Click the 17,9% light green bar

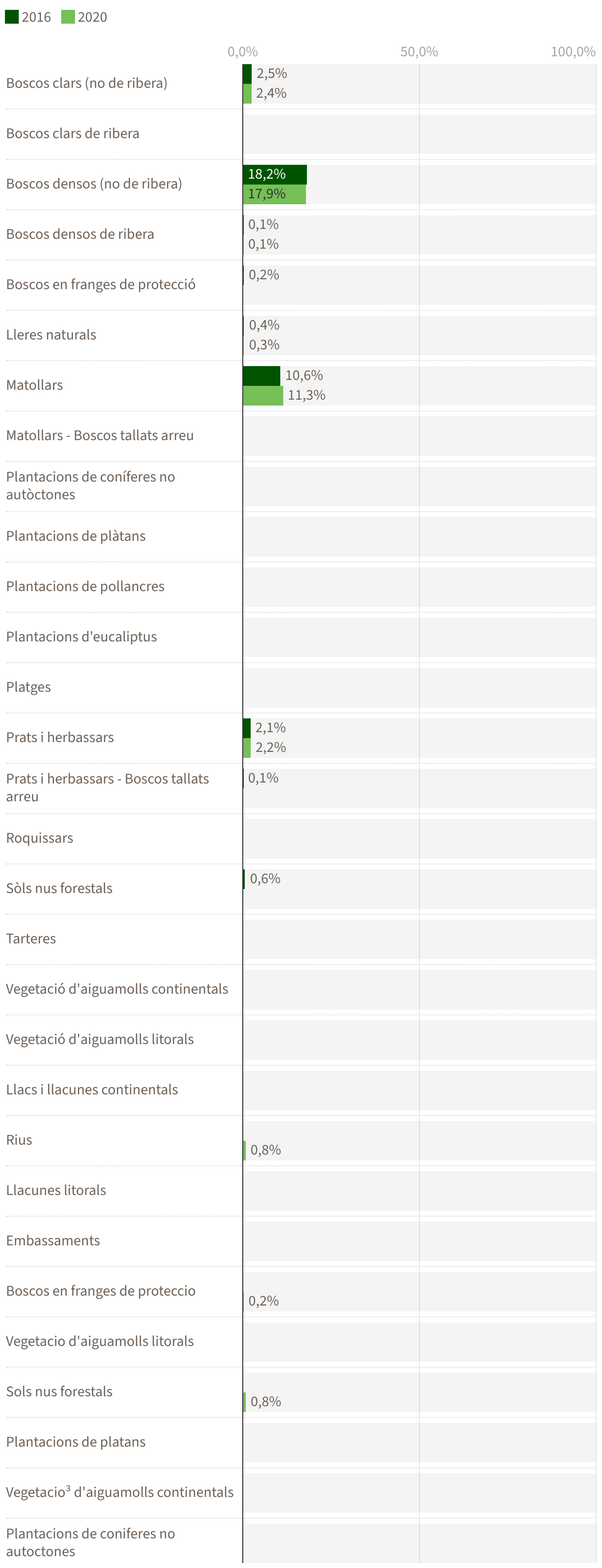point(274,194)
